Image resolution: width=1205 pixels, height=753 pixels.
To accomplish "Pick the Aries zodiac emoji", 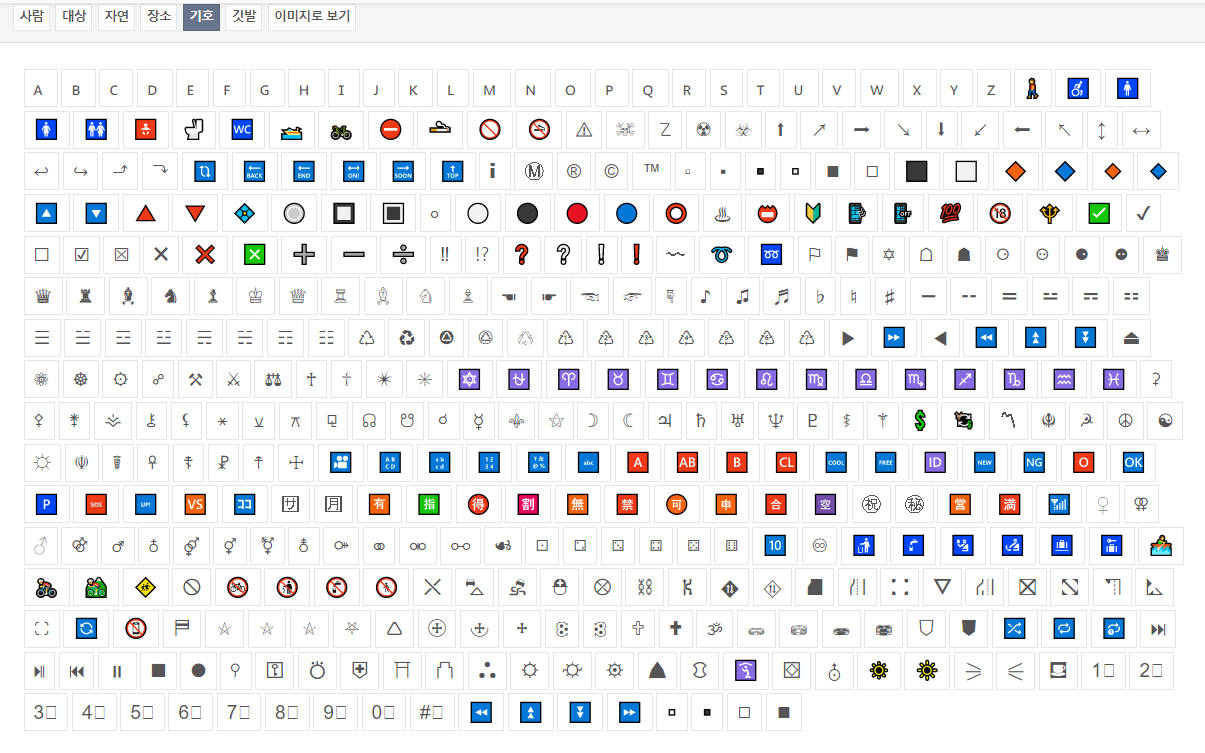I will (568, 379).
